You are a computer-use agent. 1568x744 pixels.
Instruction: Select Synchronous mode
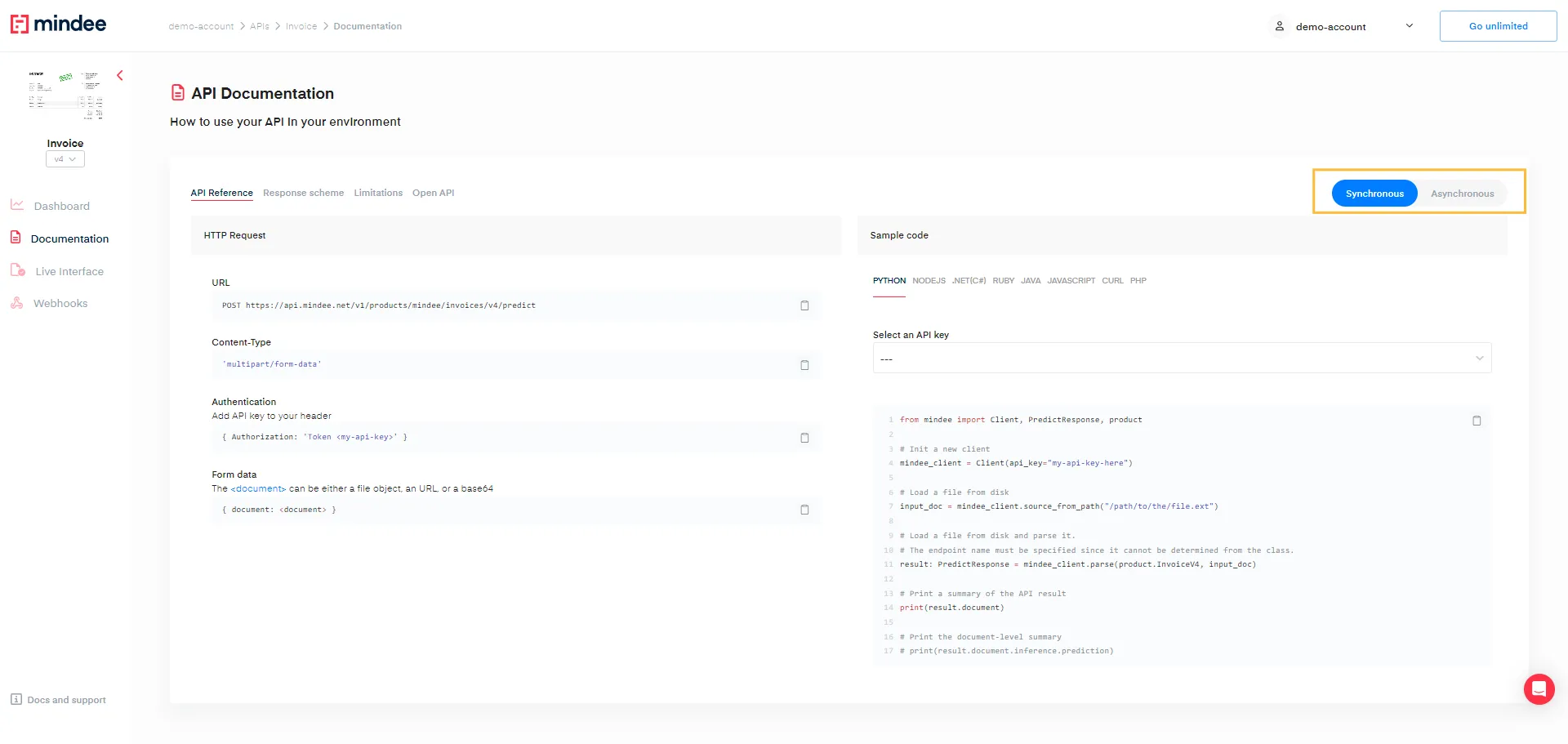click(1374, 194)
